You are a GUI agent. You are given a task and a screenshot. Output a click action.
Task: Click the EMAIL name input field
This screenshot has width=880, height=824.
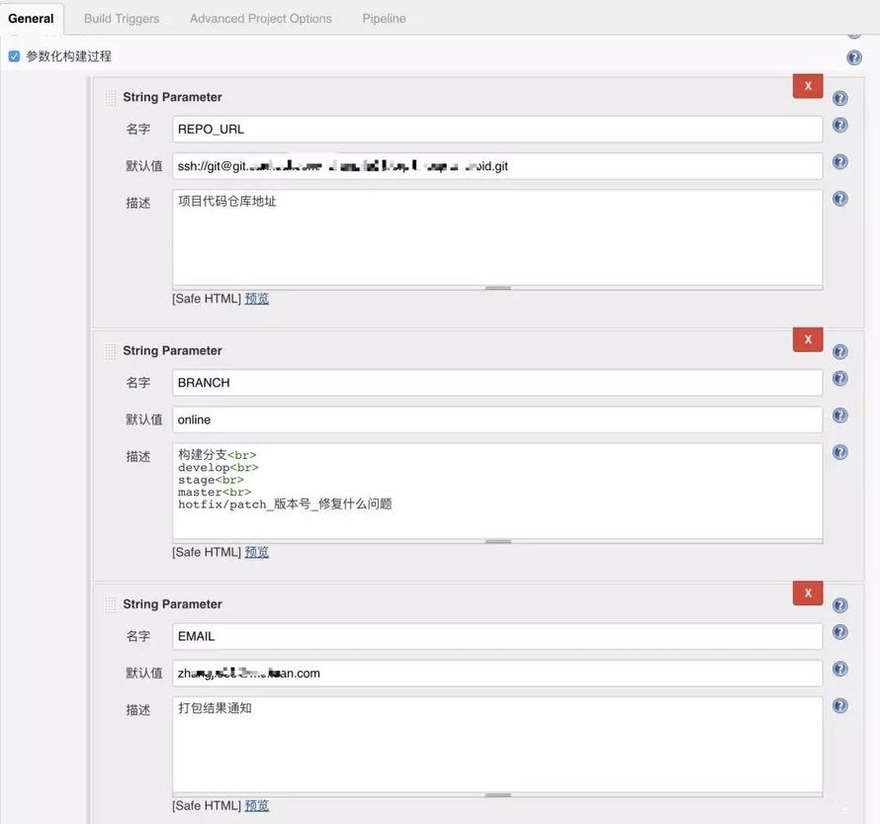coord(497,636)
